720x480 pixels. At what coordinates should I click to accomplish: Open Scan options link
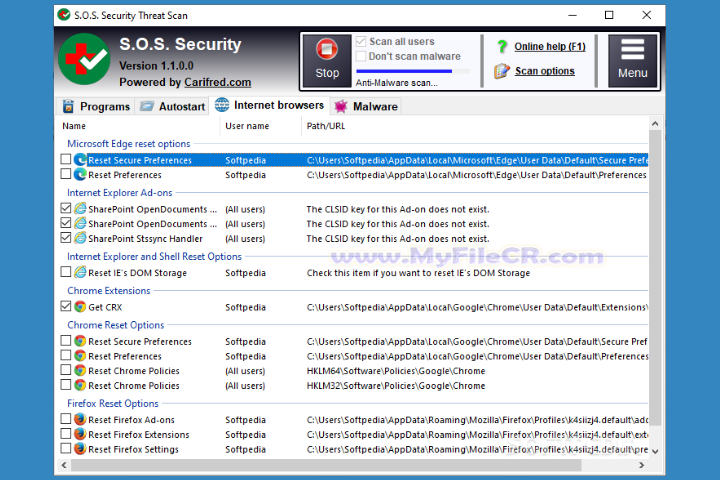[545, 71]
